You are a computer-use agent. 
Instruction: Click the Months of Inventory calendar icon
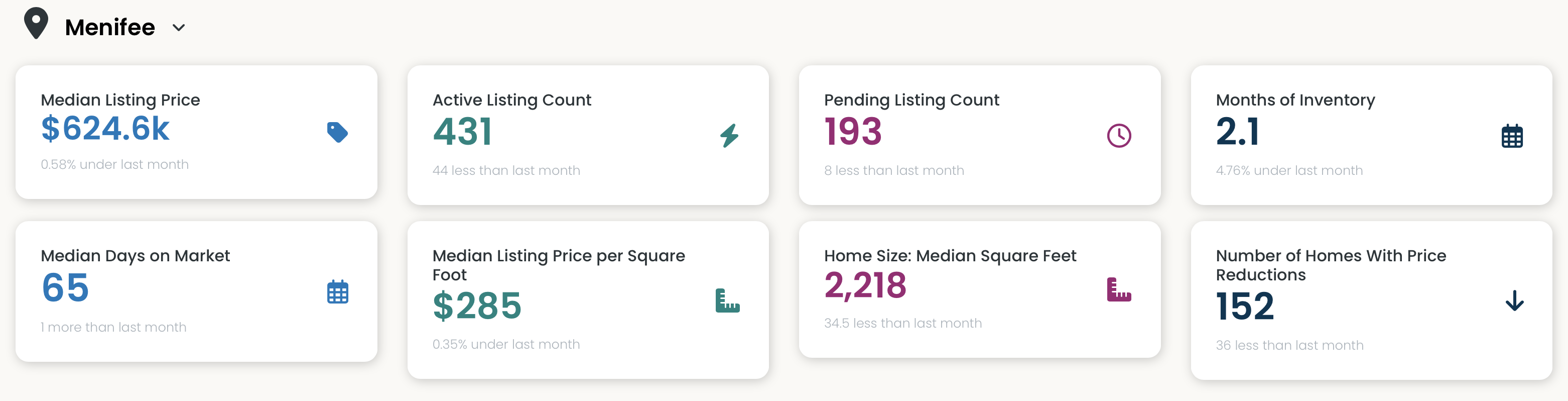click(x=1512, y=136)
